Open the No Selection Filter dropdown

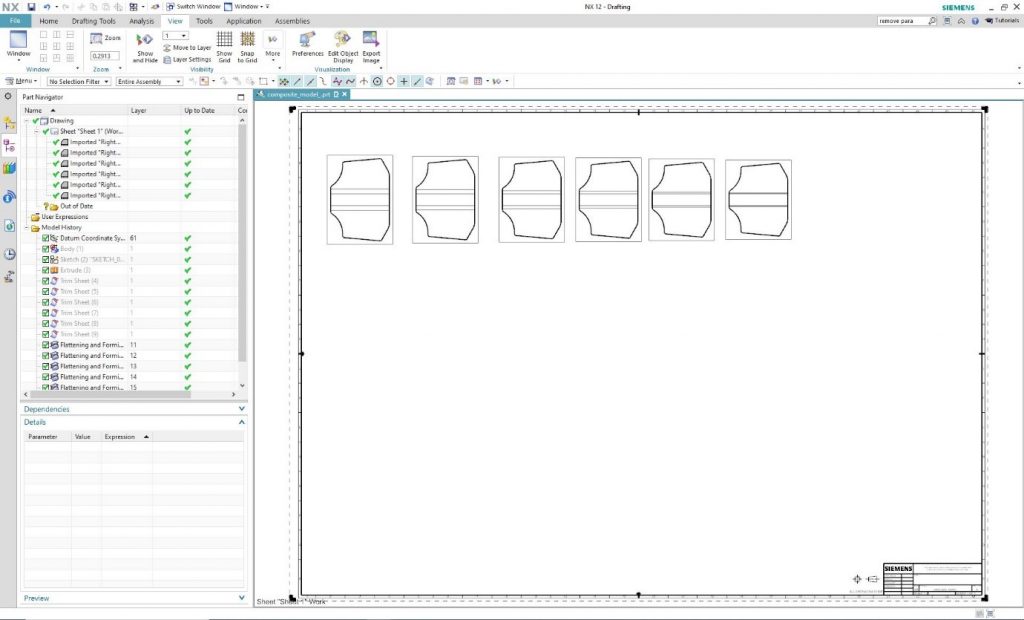[79, 81]
